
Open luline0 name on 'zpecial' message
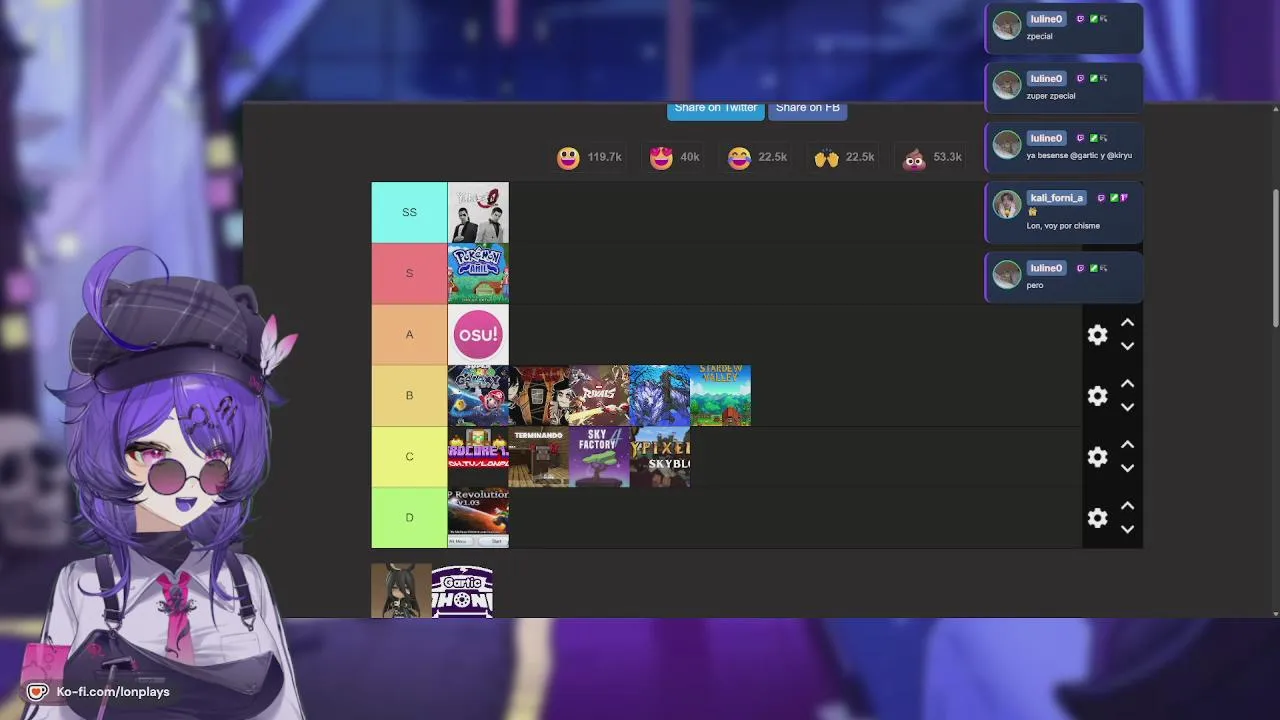click(x=1046, y=19)
